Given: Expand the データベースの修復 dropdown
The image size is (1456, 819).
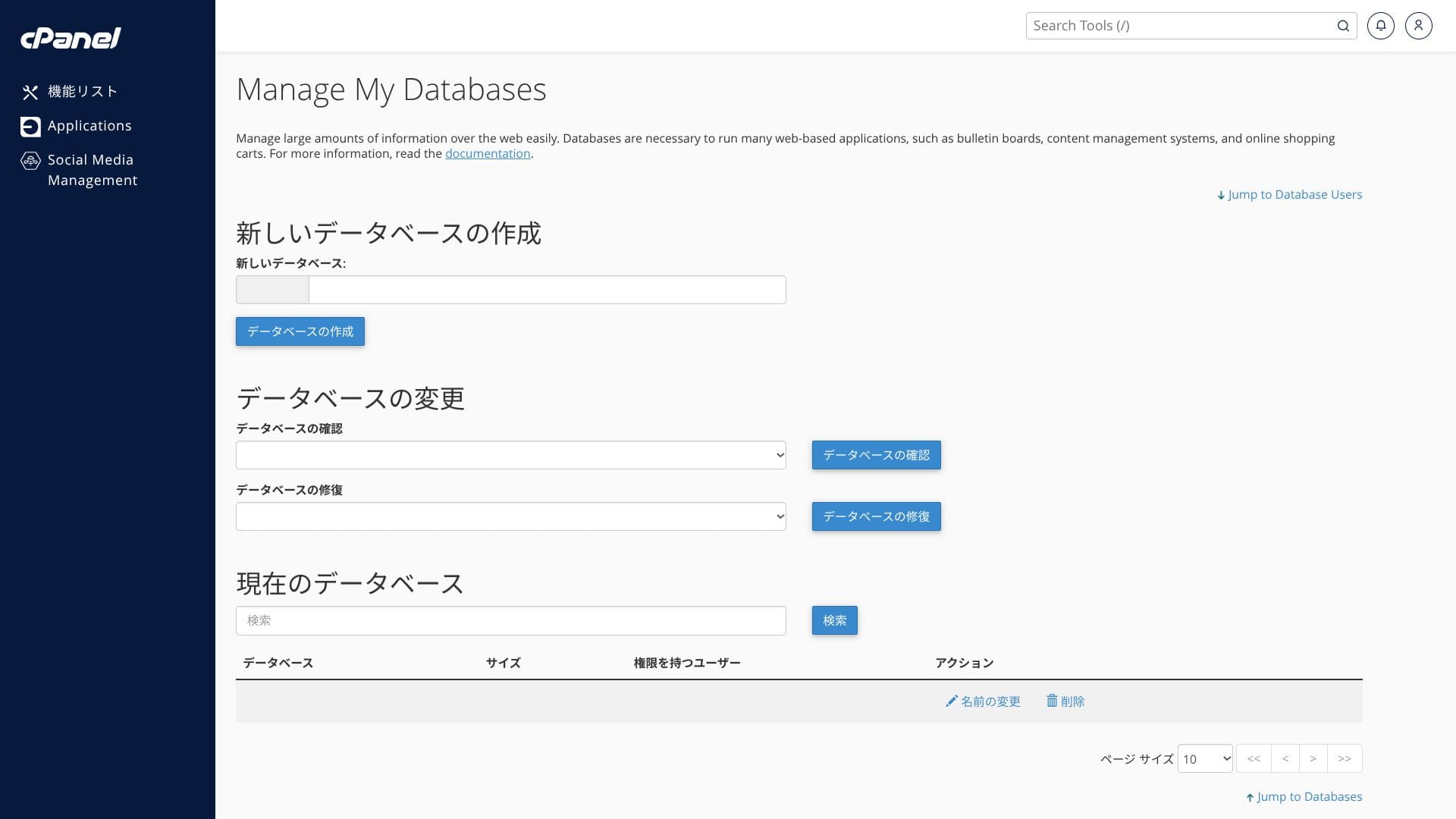Looking at the screenshot, I should 510,516.
